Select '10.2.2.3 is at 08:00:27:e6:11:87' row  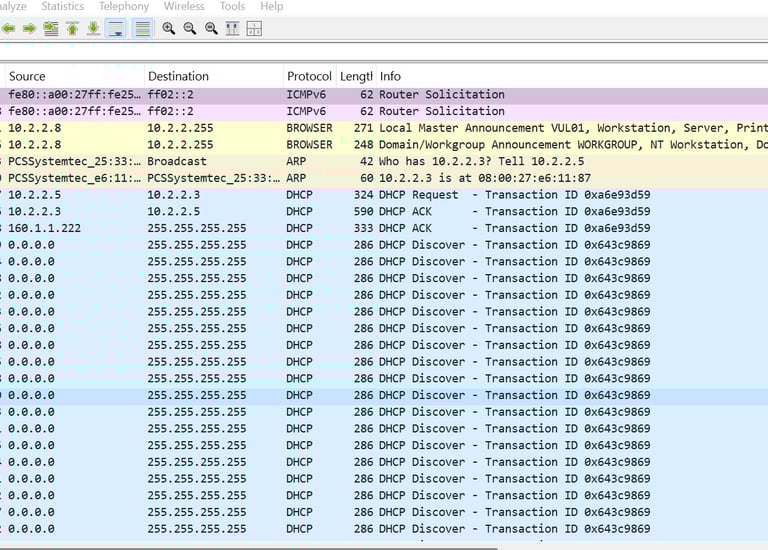[384, 178]
